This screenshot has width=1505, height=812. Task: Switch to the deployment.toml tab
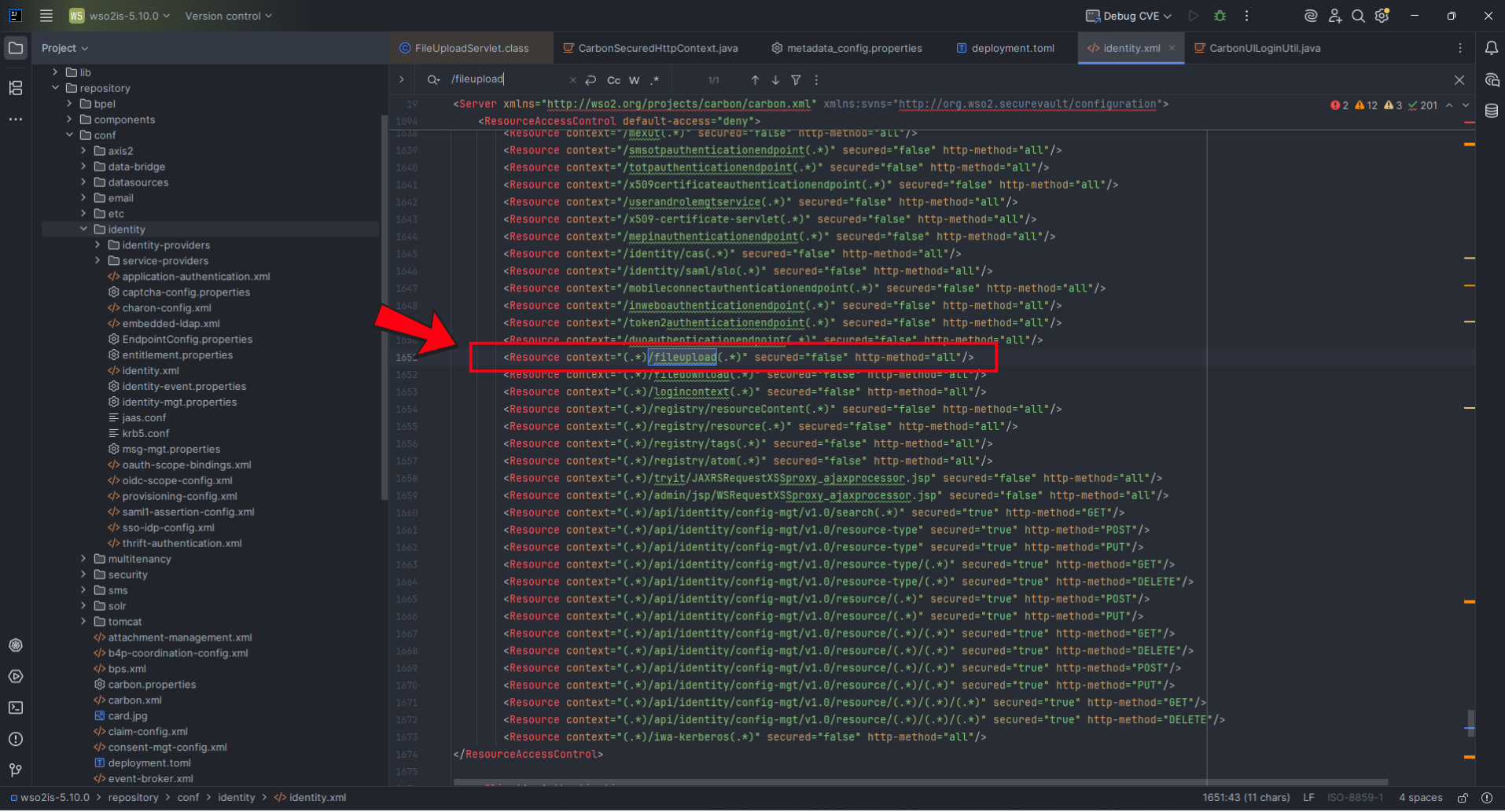coord(1011,48)
